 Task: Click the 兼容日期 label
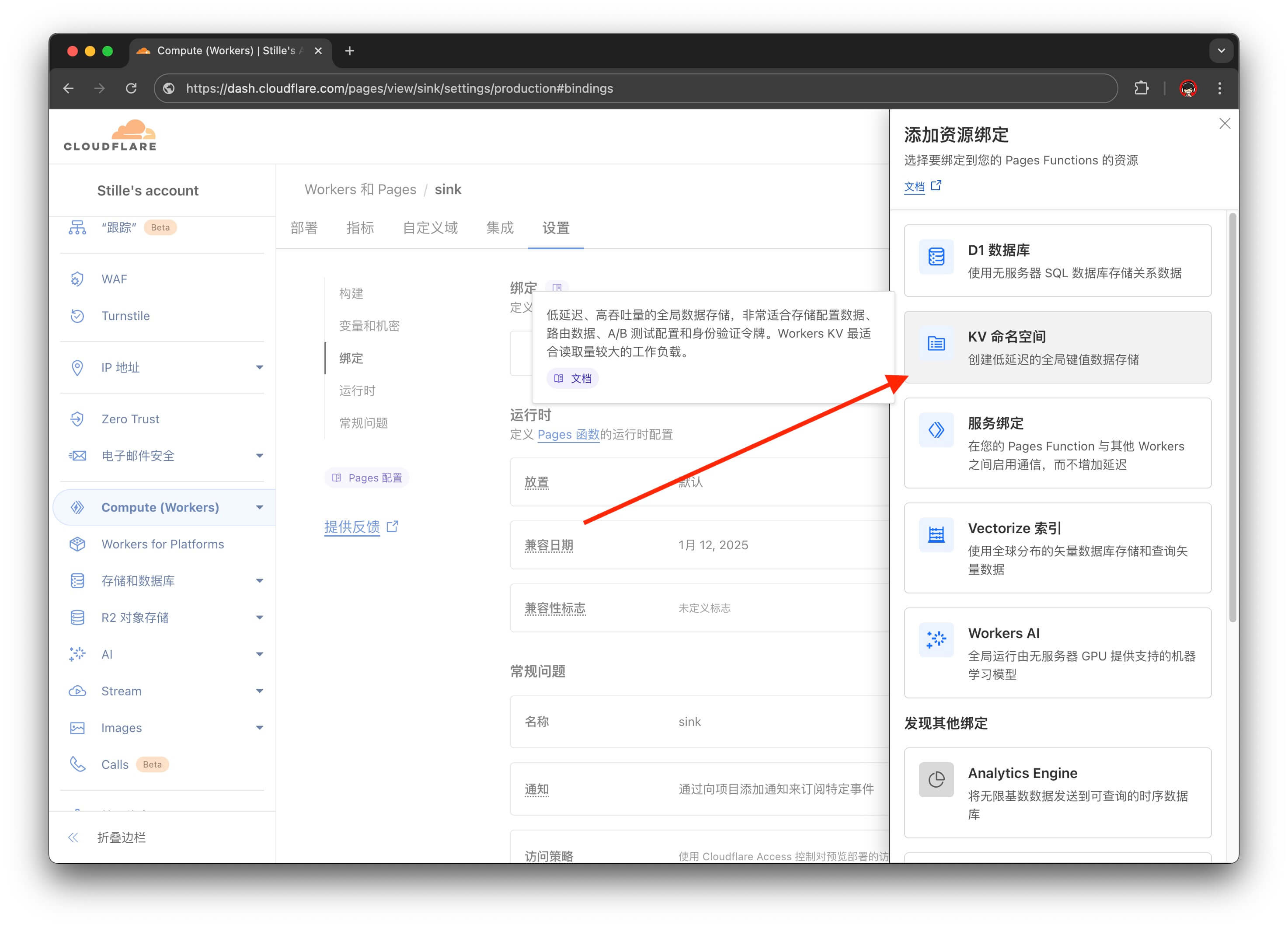(549, 544)
